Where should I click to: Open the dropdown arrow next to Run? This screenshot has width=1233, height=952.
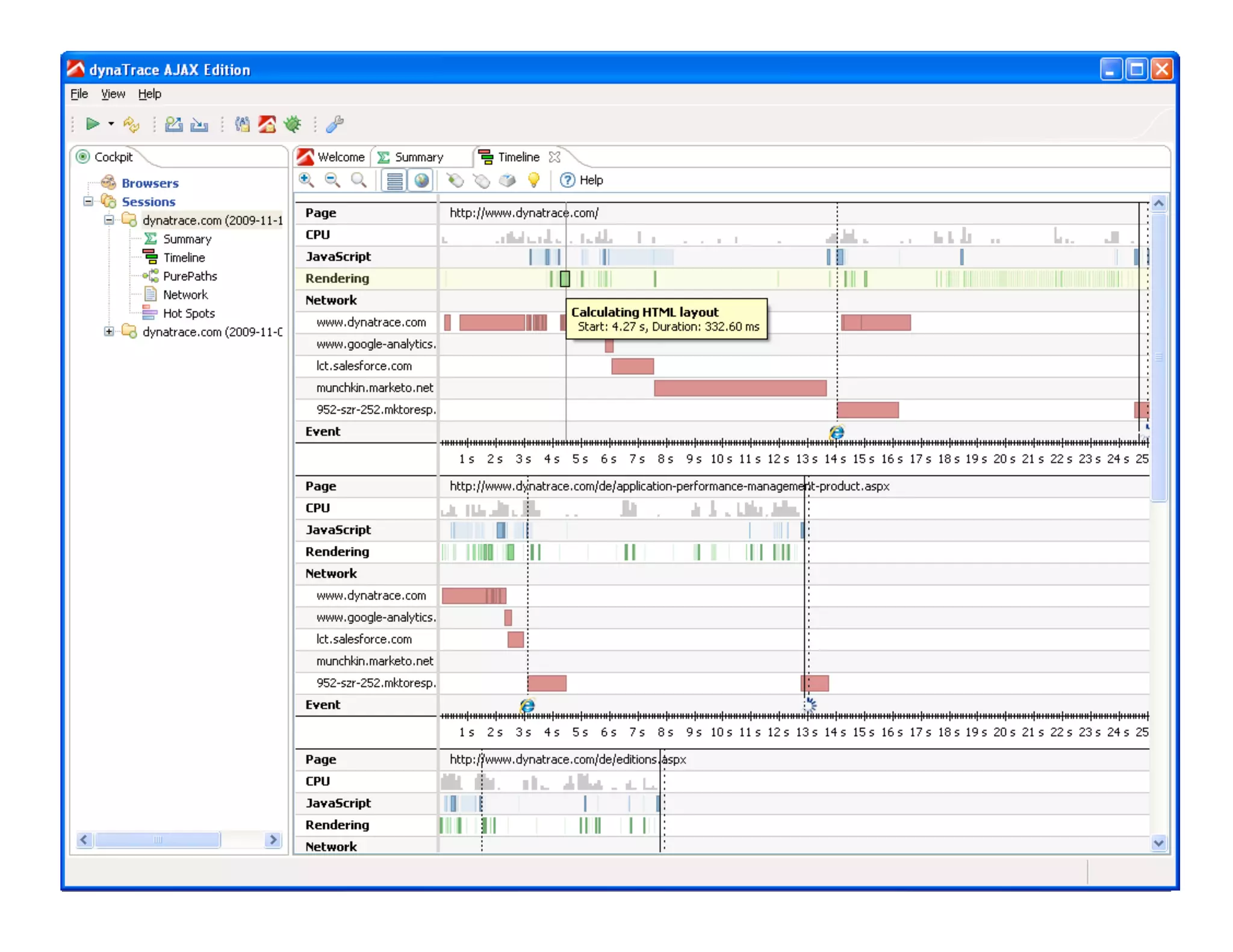[111, 124]
